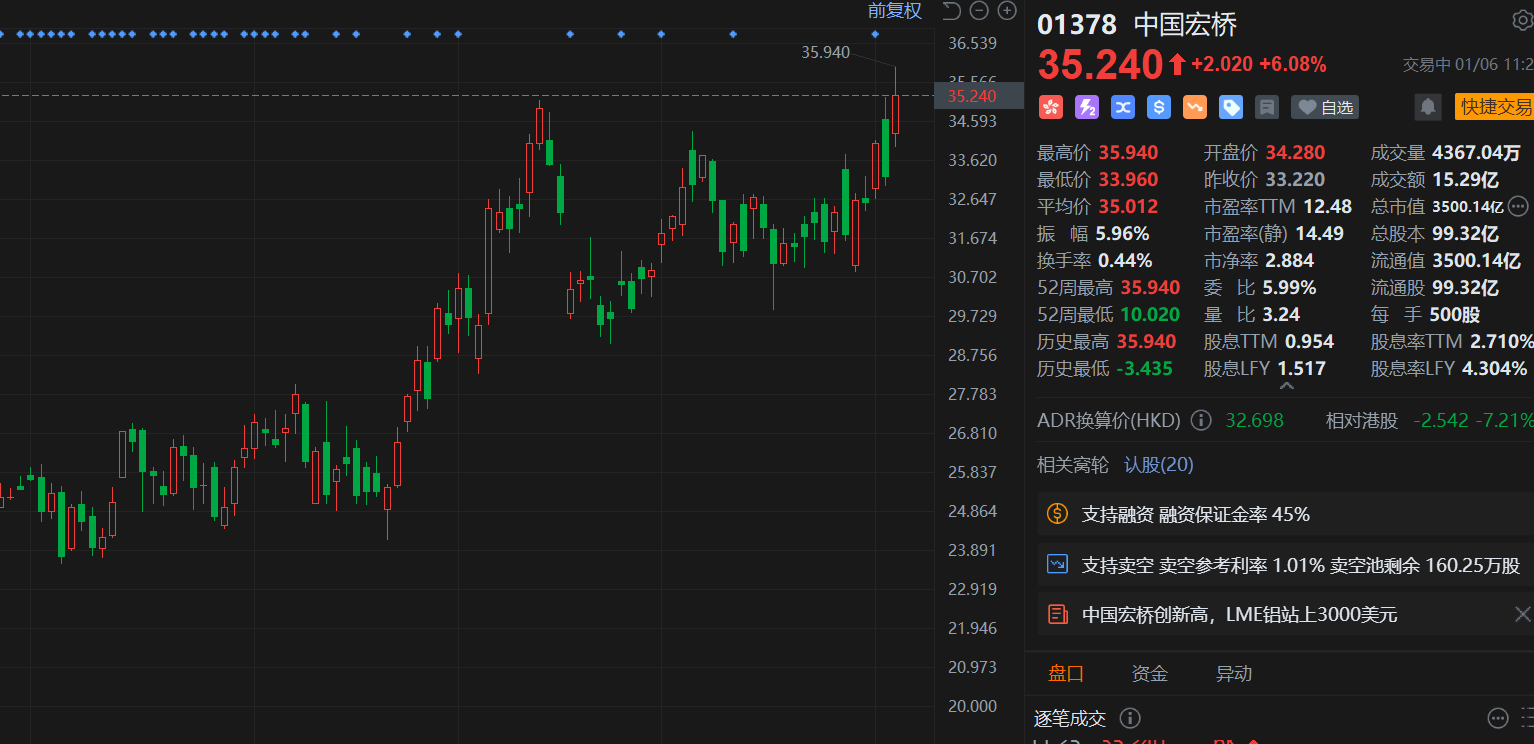Click the blue dollar sign badge

1158,107
